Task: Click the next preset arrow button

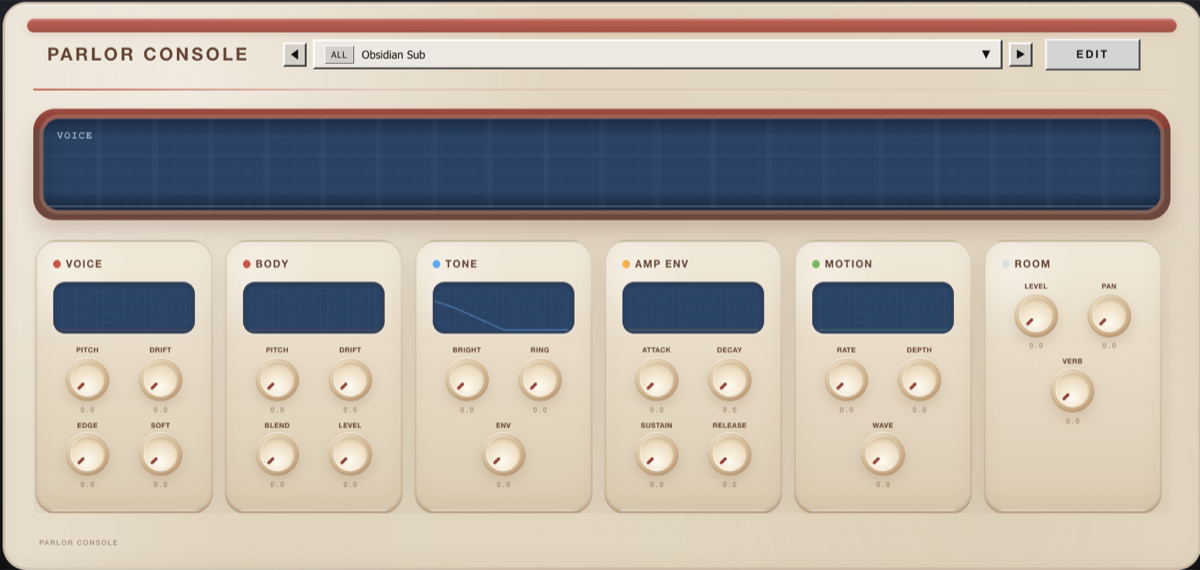Action: pyautogui.click(x=1020, y=54)
